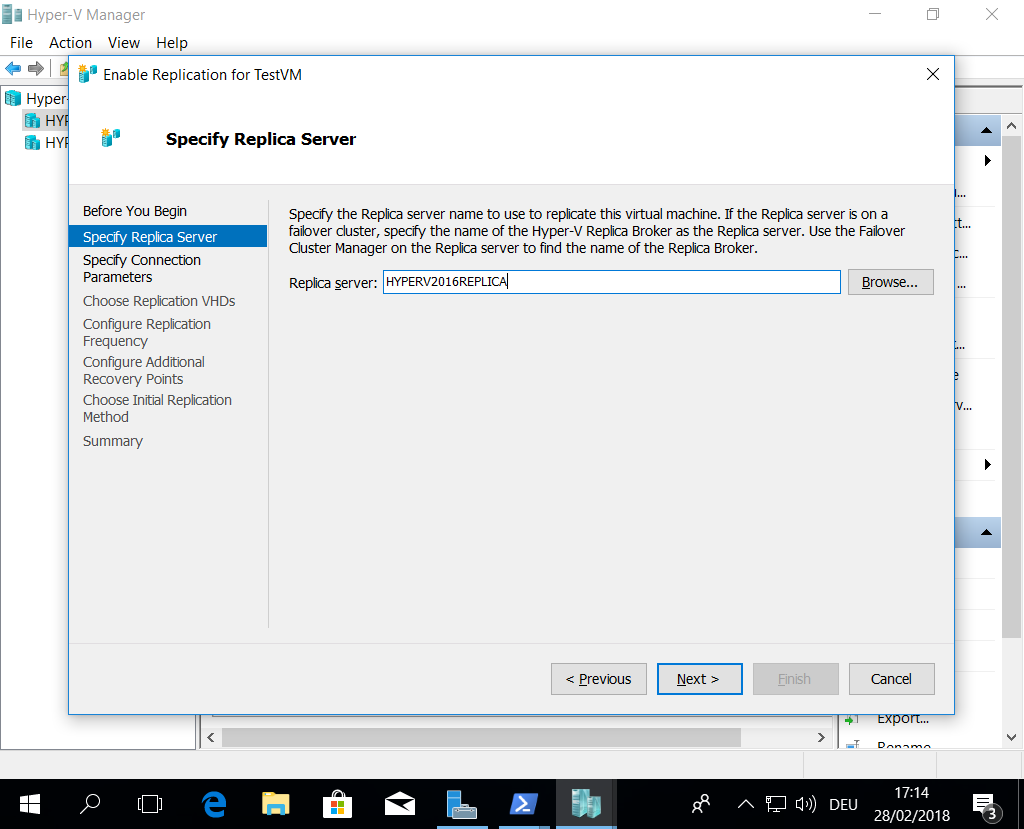Open the Help menu

(x=172, y=42)
